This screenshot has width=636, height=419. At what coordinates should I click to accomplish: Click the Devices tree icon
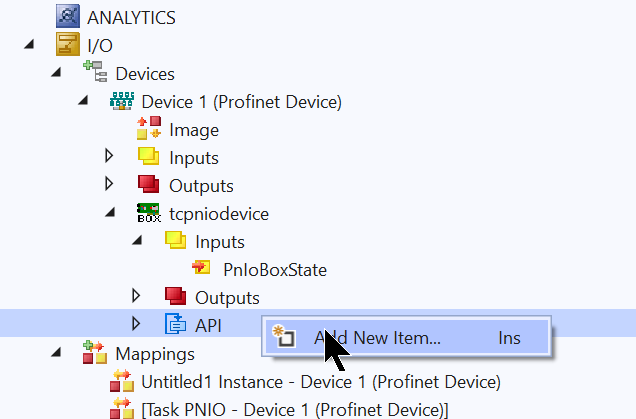coord(95,71)
